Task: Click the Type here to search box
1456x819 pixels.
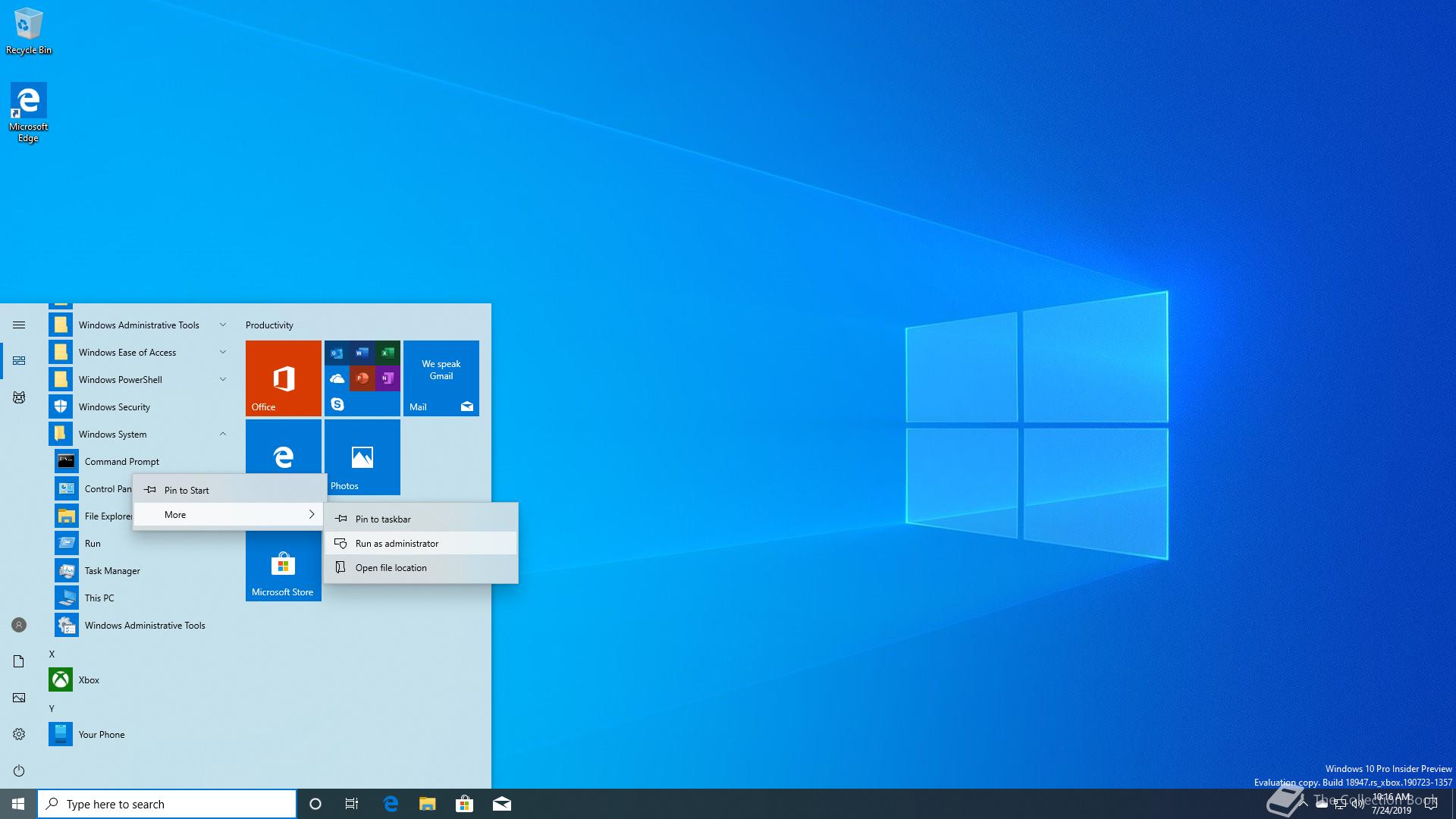Action: point(167,804)
